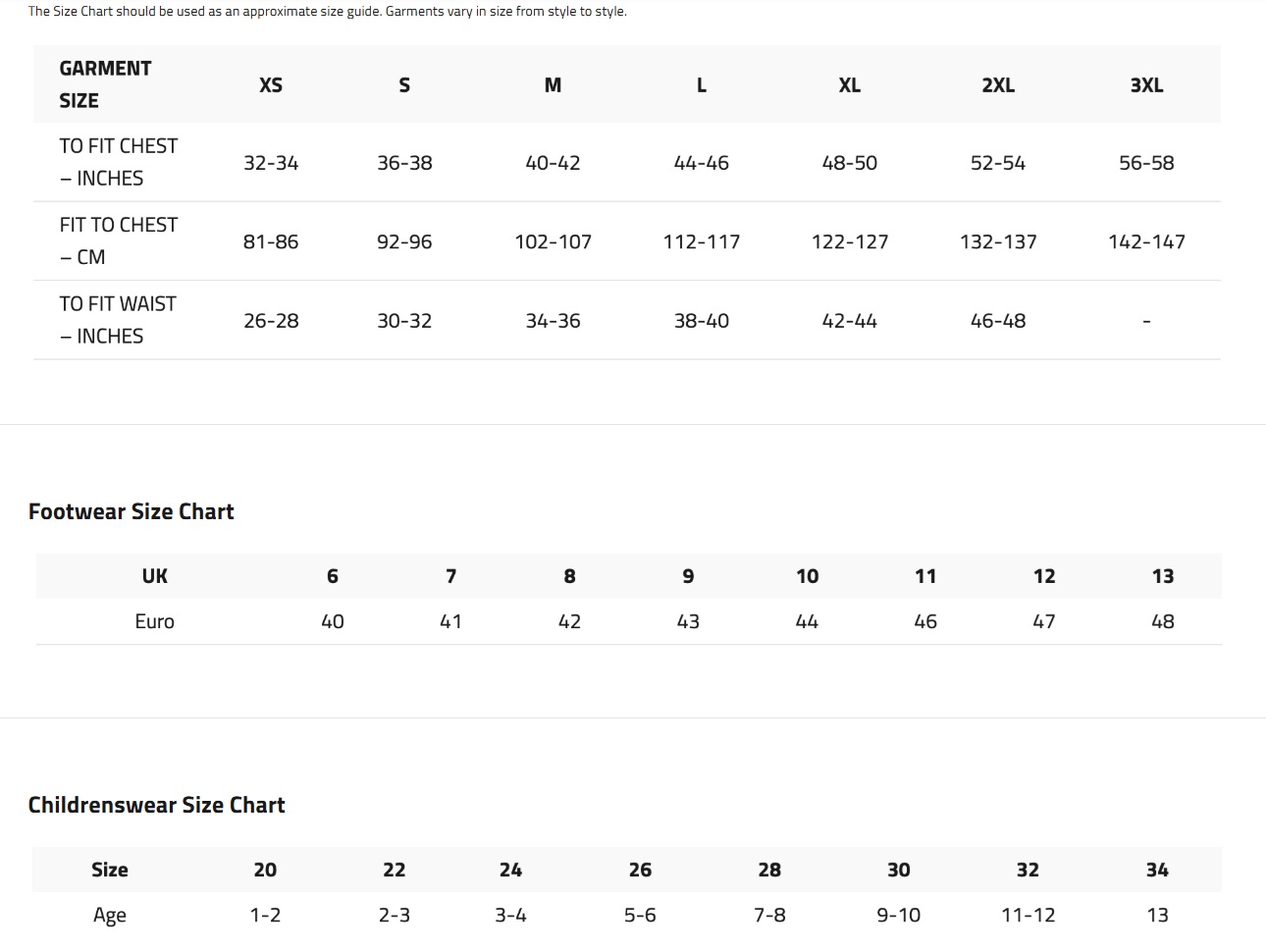Click the 3XL garment size header

[x=1145, y=85]
